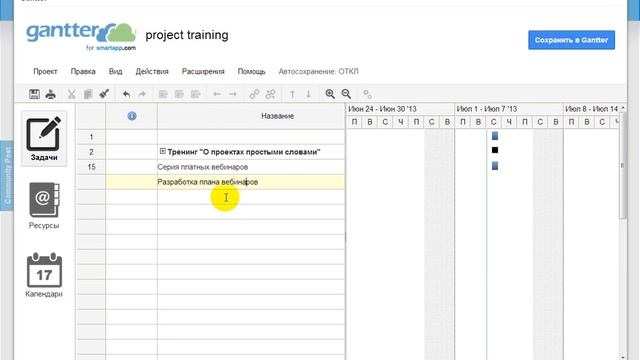
Task: Click the Unlink tasks broken chain icon
Action: [x=270, y=94]
